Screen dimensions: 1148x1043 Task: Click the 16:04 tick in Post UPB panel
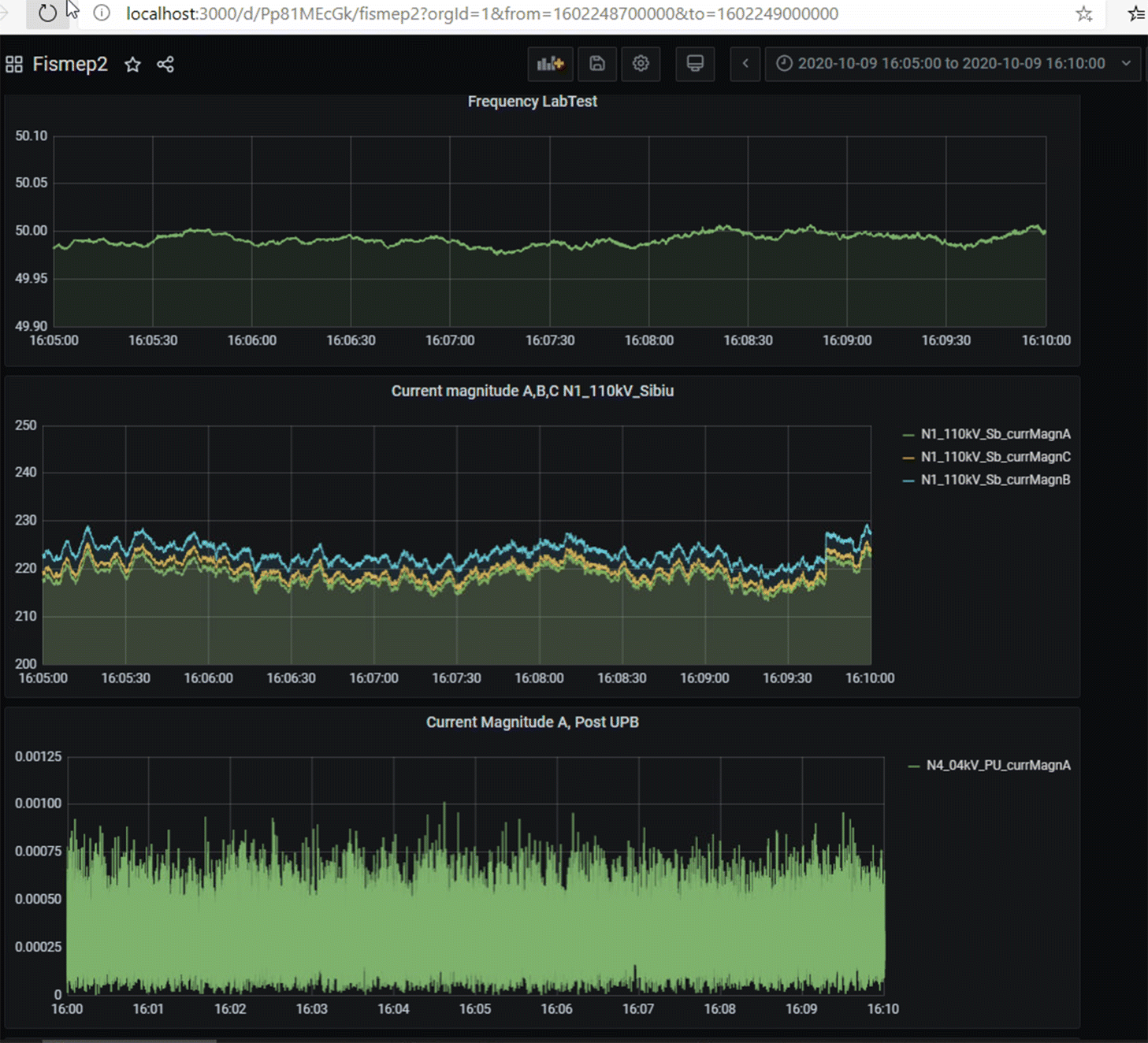click(x=393, y=1009)
